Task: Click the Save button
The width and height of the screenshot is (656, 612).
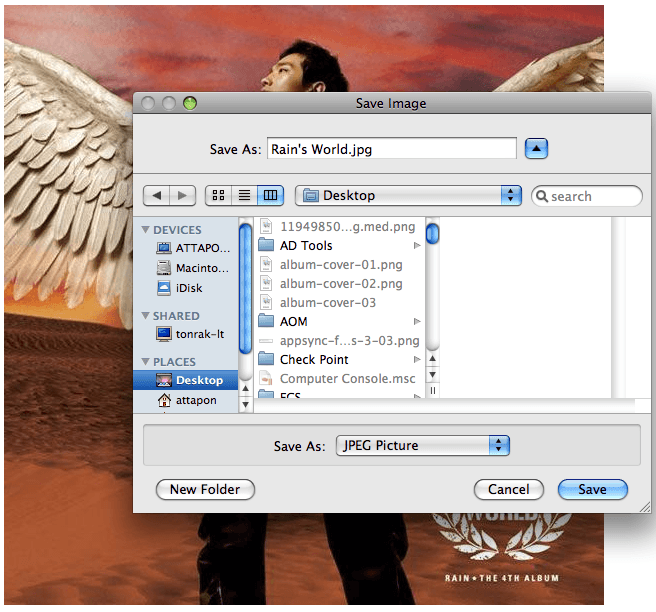Action: click(592, 489)
